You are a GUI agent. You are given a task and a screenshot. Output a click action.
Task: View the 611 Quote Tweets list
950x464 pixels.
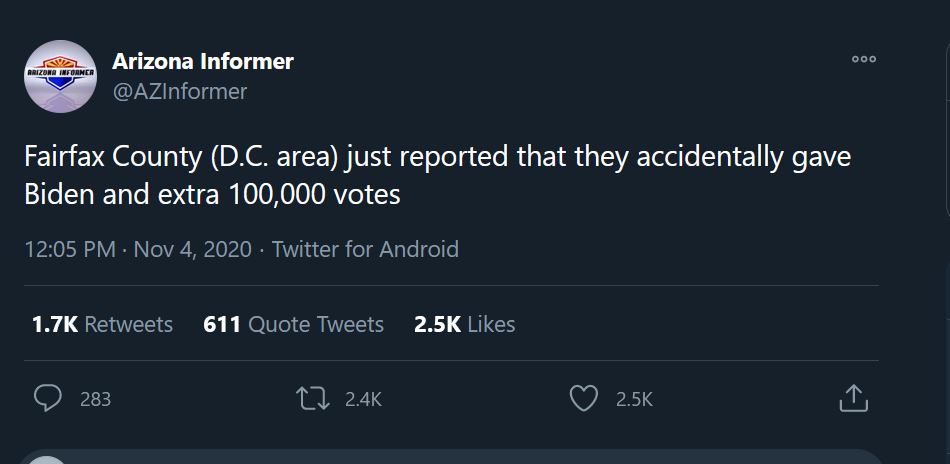(293, 324)
